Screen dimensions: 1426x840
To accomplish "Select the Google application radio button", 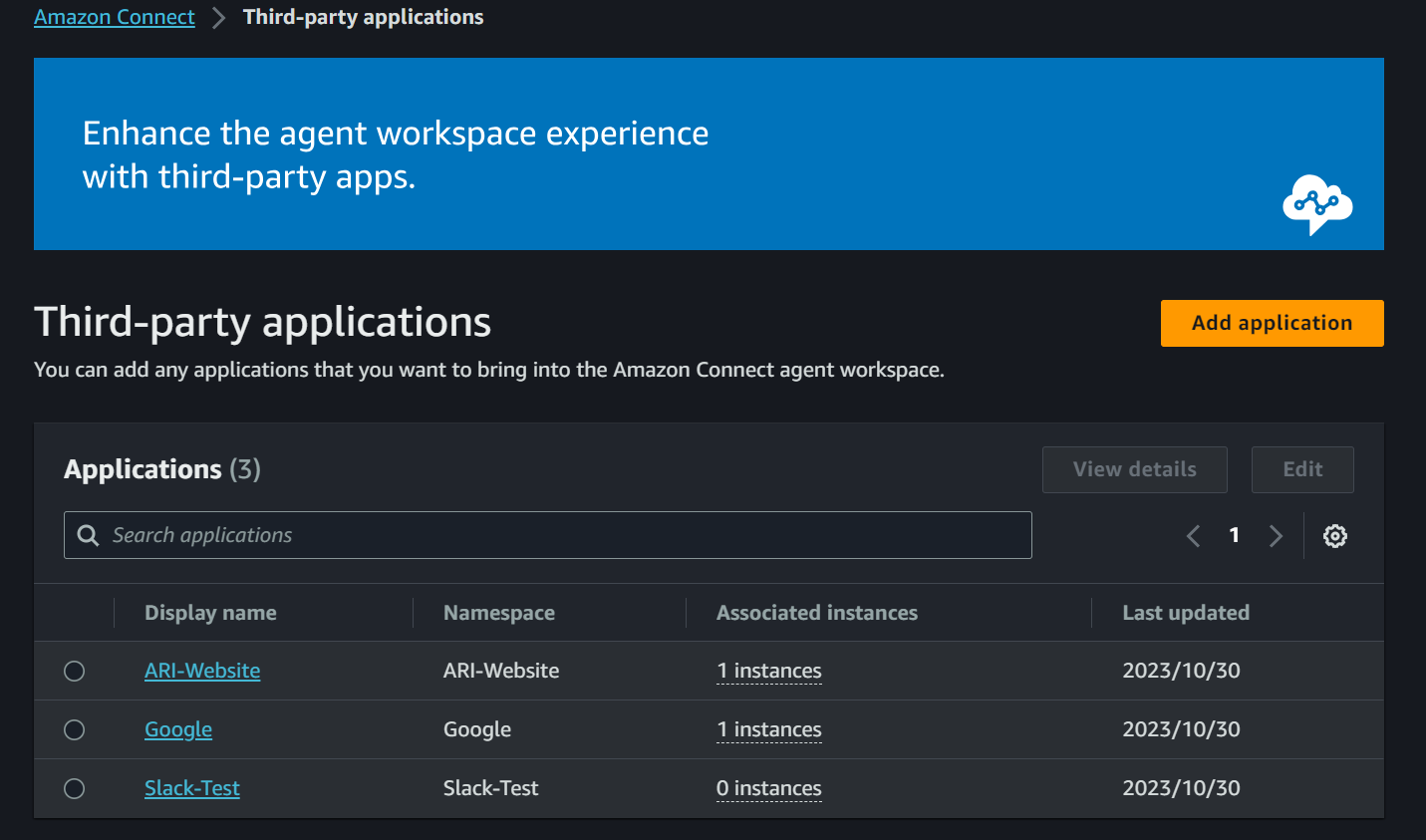I will pos(75,730).
